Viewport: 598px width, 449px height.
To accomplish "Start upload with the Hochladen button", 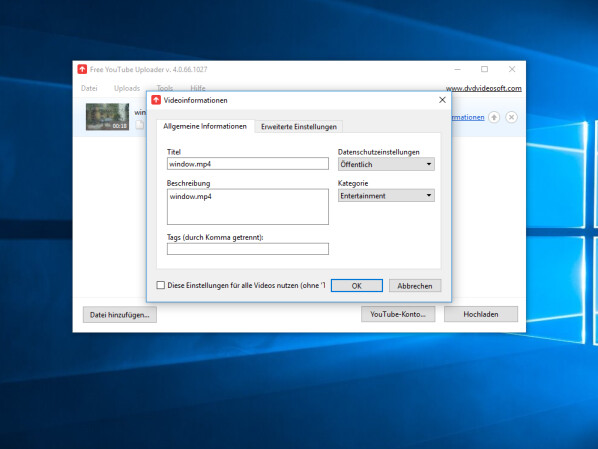I will [x=481, y=314].
